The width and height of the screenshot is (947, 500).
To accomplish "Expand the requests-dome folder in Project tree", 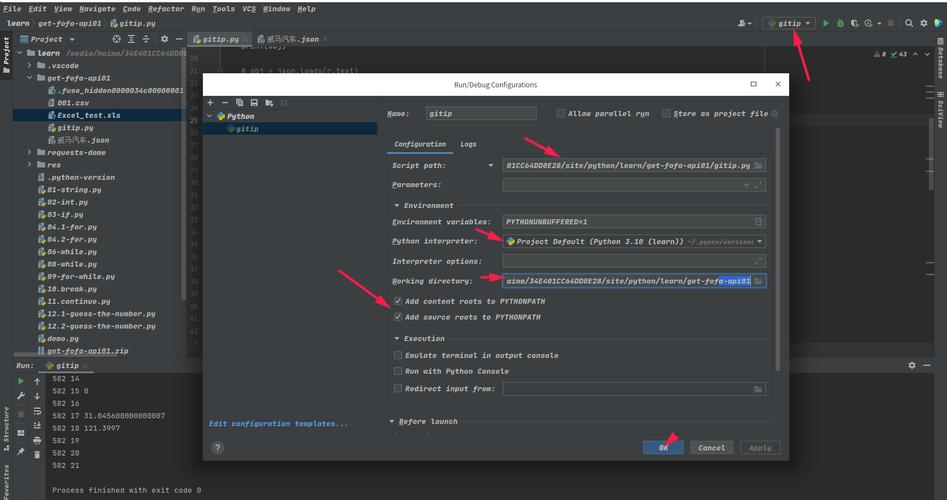I will pyautogui.click(x=30, y=152).
